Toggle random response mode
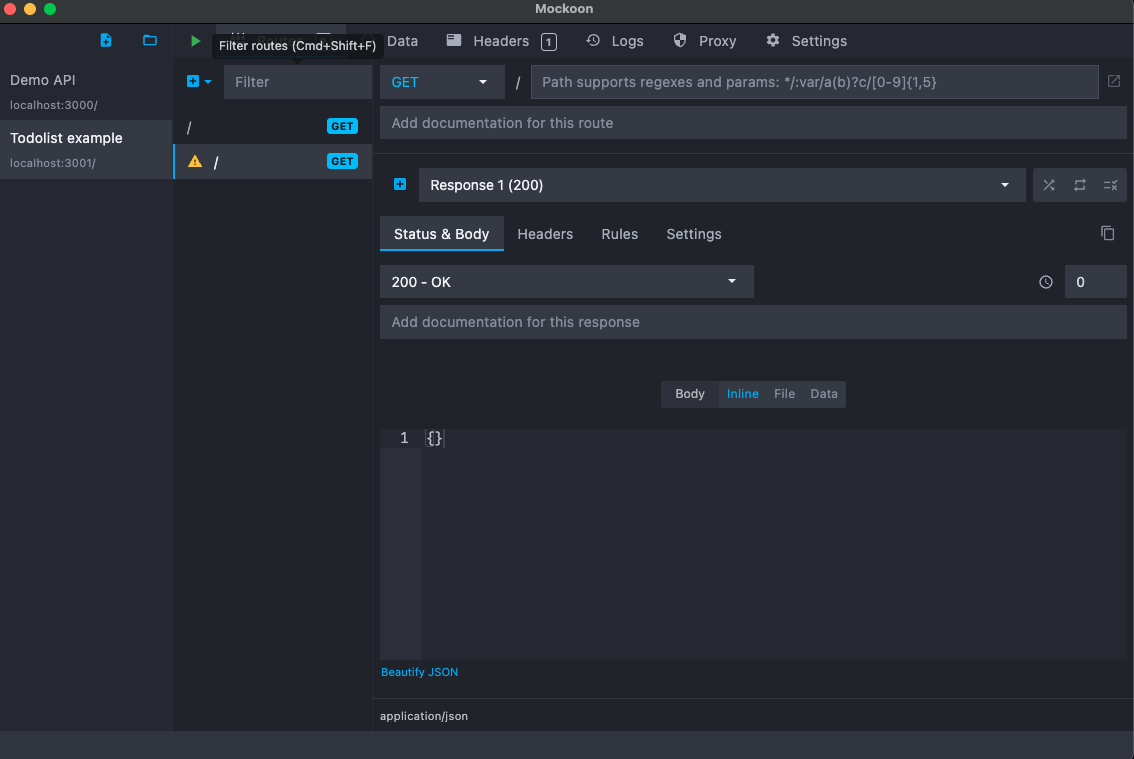 point(1049,185)
